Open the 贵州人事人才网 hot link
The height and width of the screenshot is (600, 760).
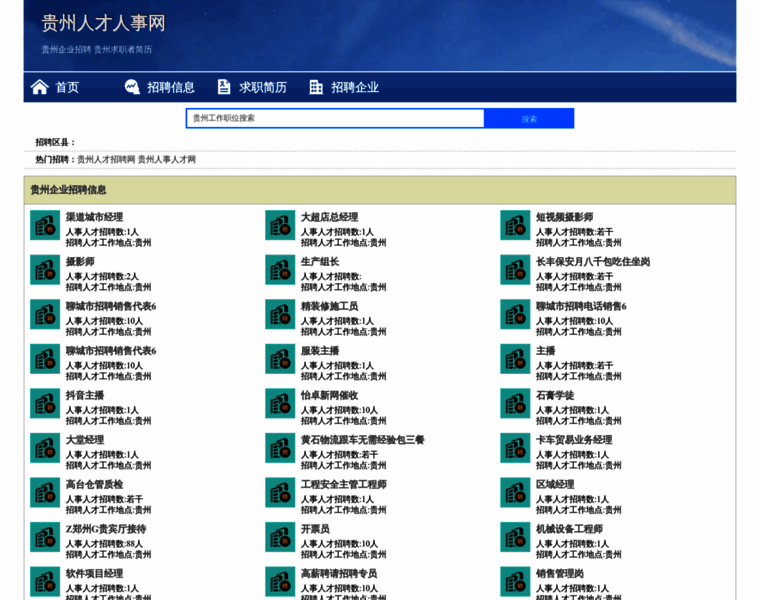point(167,159)
